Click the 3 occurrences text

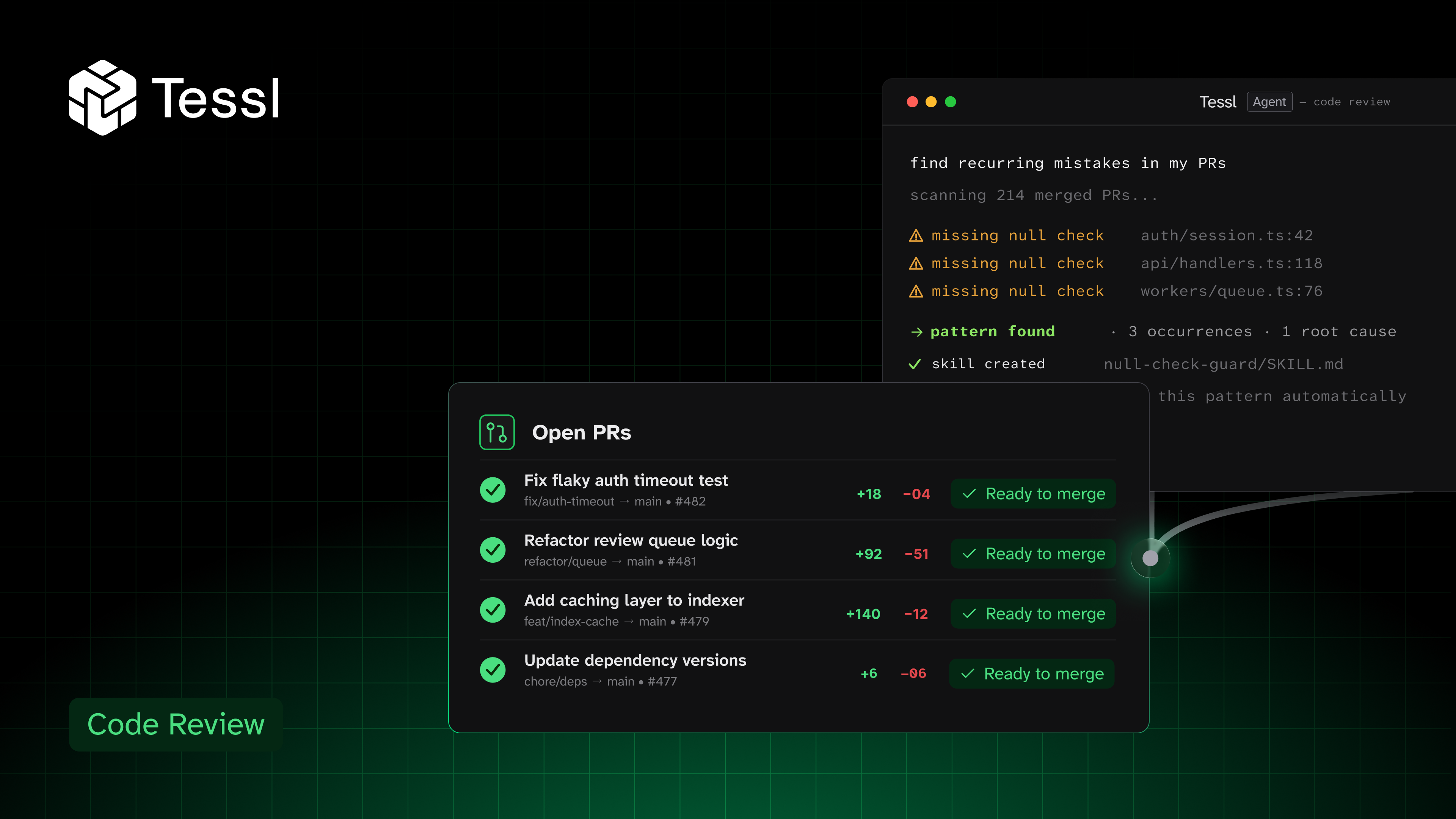[1190, 332]
